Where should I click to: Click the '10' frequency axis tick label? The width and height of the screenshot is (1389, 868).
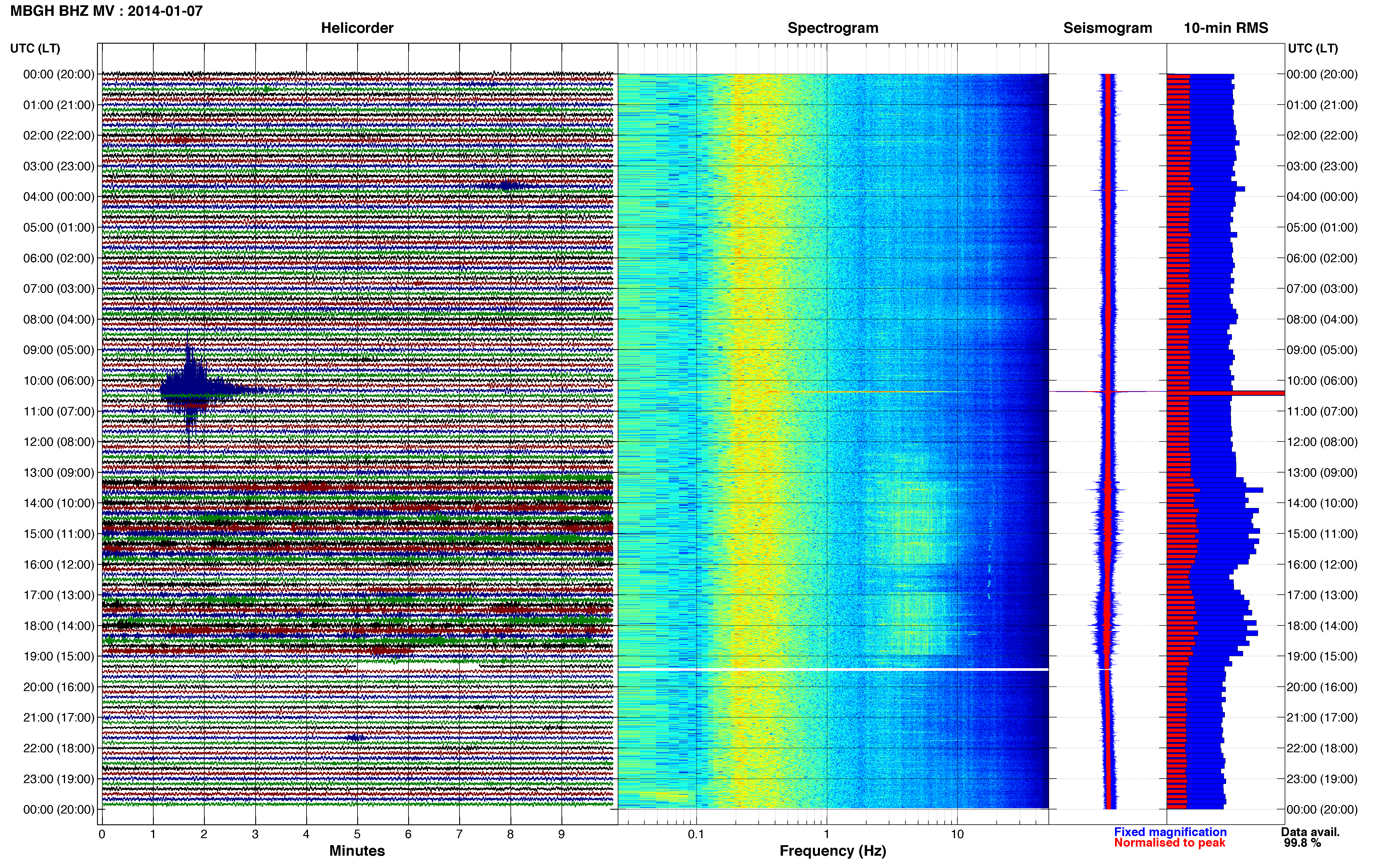click(x=957, y=834)
